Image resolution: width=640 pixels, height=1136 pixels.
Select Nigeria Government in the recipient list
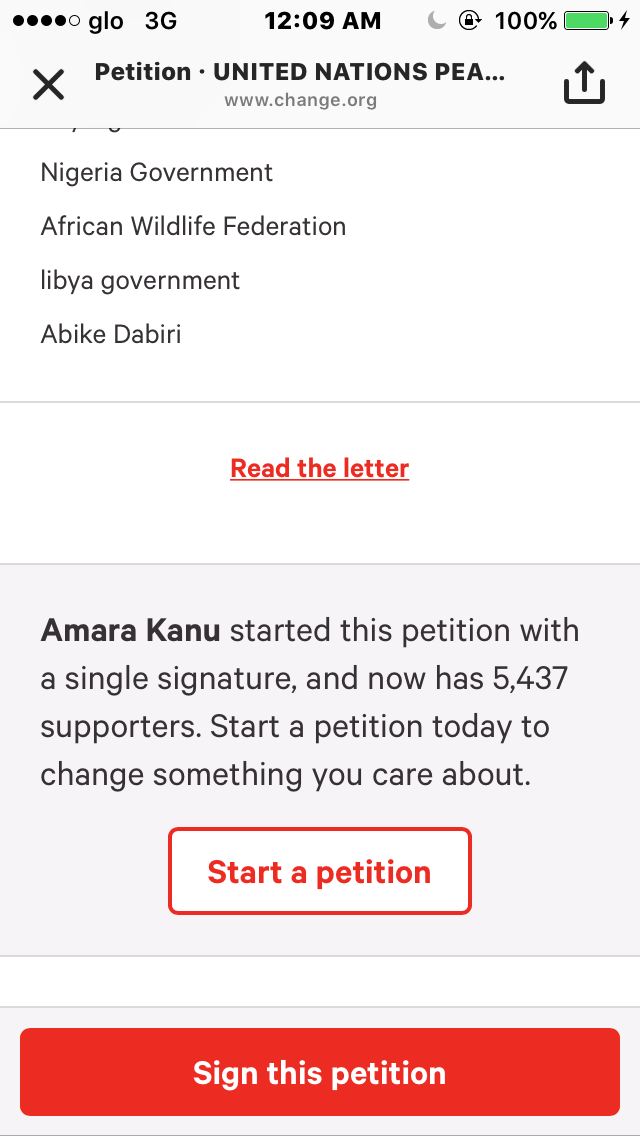click(157, 172)
